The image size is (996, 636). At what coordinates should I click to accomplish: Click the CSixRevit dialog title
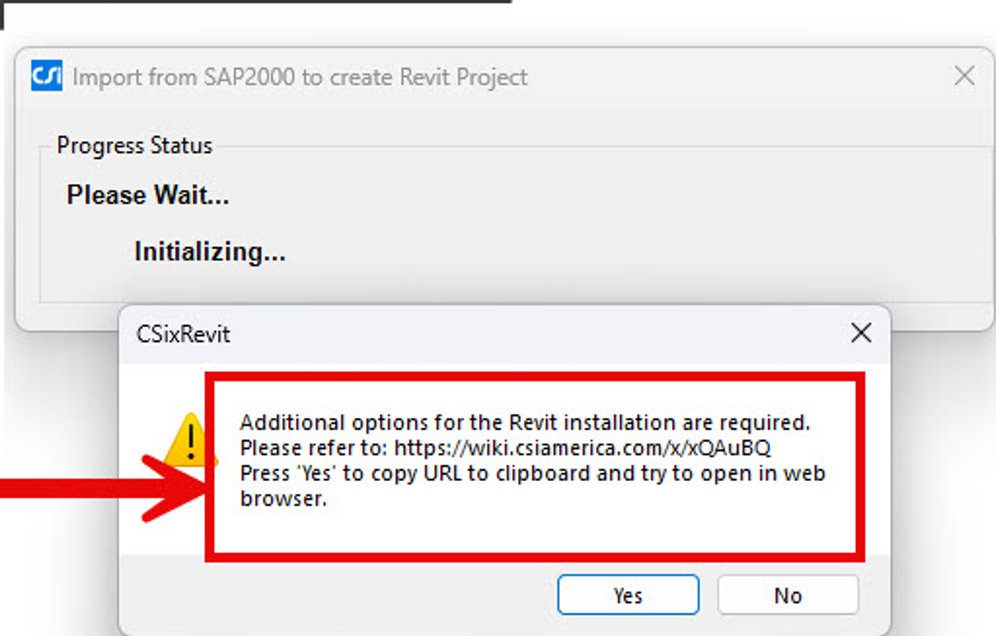pos(183,334)
